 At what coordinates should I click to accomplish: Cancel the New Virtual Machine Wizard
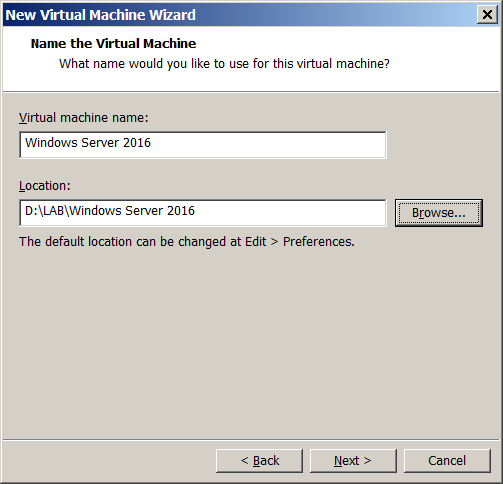447,461
